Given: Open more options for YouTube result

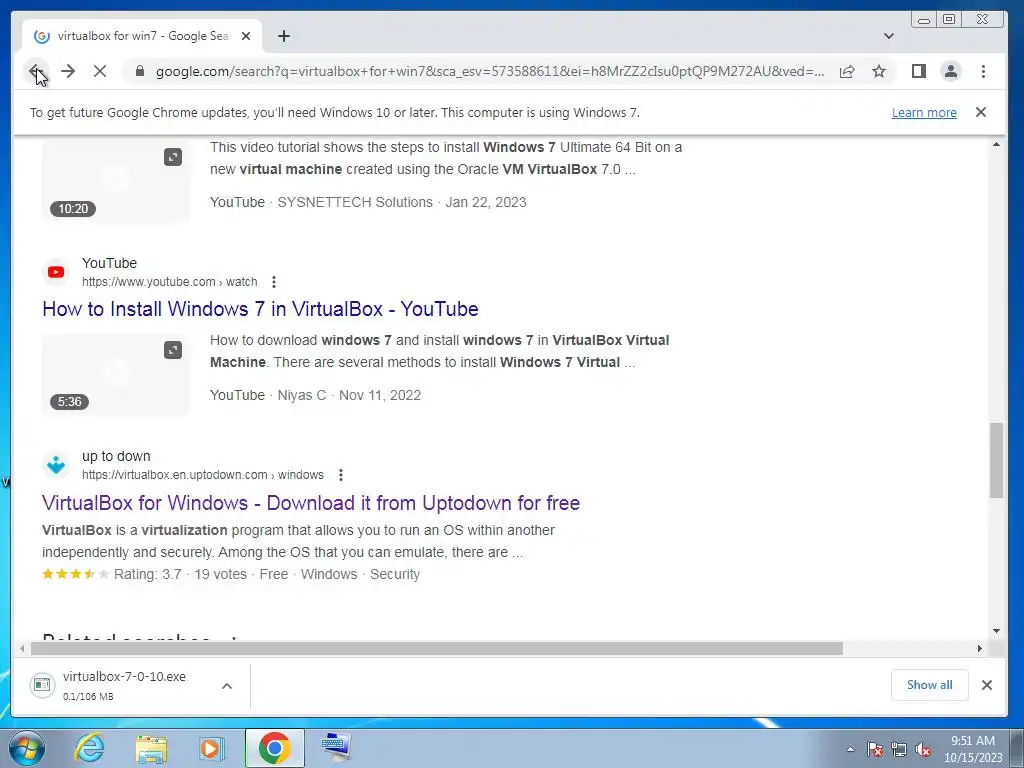Looking at the screenshot, I should point(274,282).
